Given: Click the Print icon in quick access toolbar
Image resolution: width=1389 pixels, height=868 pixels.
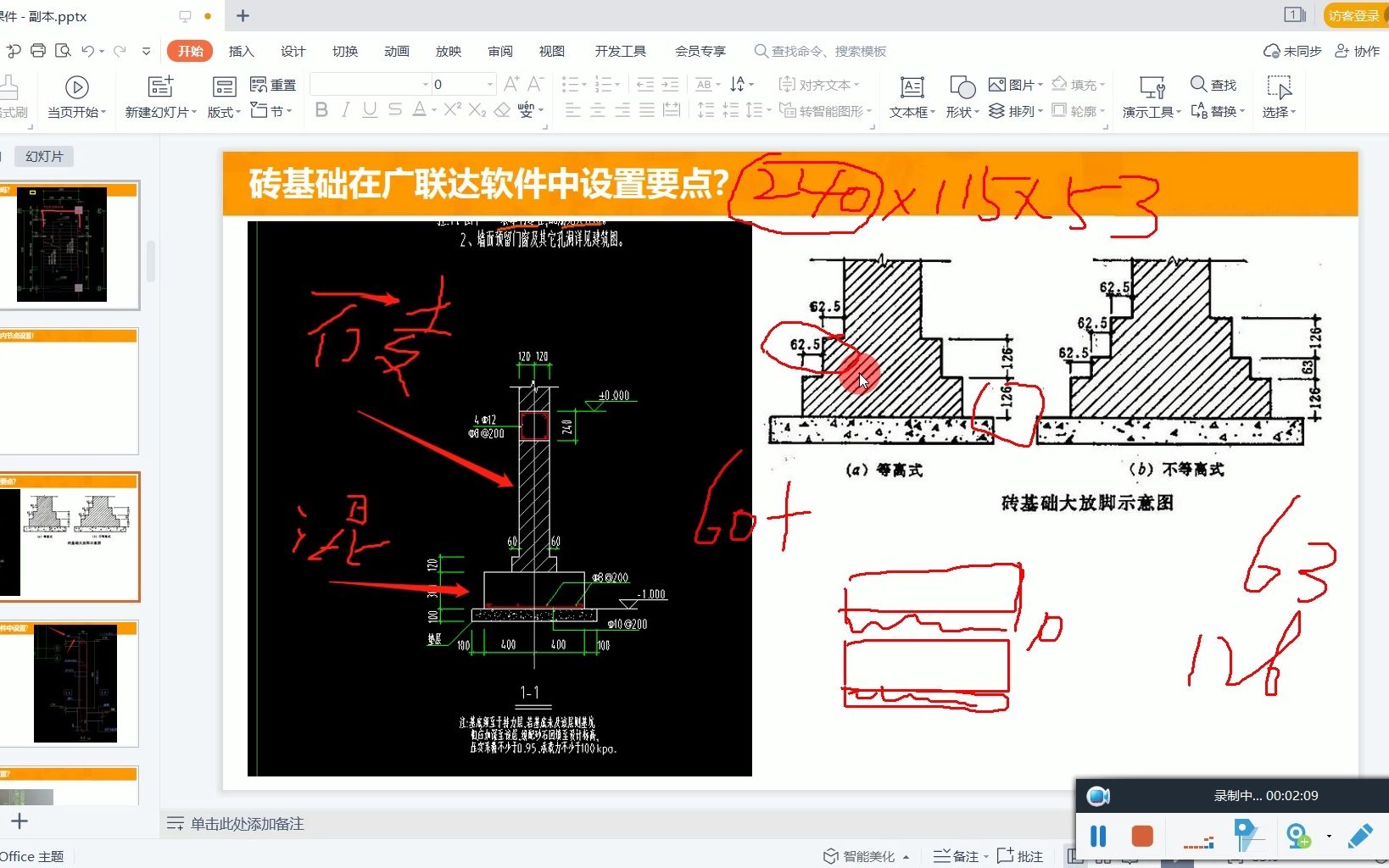Looking at the screenshot, I should click(38, 51).
